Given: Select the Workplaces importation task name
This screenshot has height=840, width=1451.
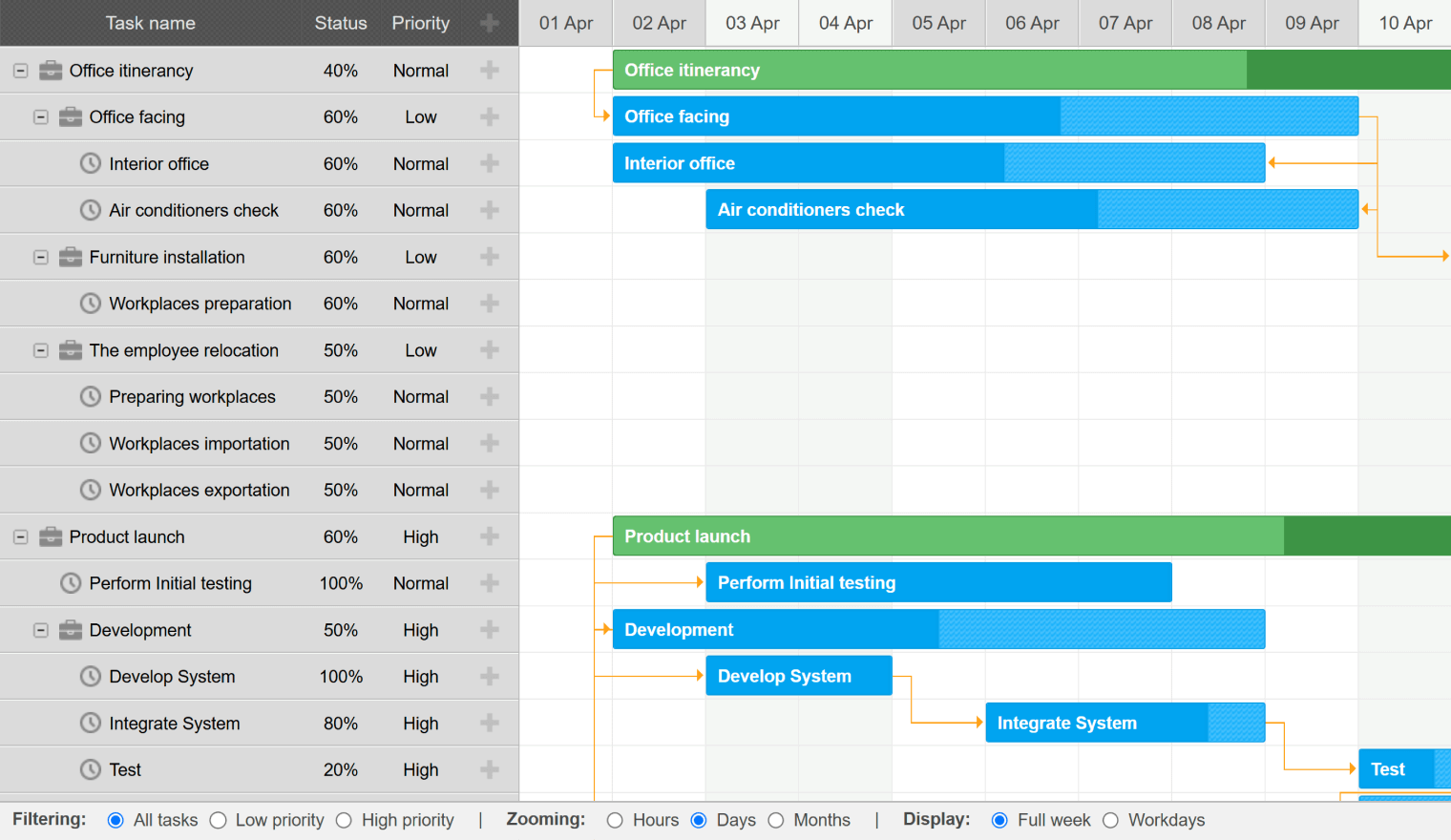Looking at the screenshot, I should tap(199, 444).
